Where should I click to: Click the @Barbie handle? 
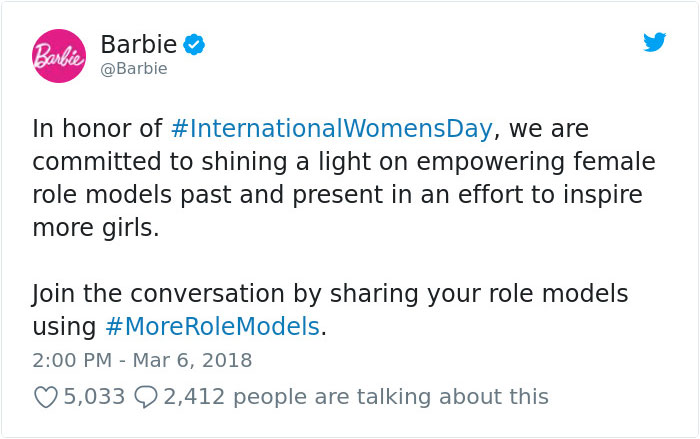click(x=134, y=69)
